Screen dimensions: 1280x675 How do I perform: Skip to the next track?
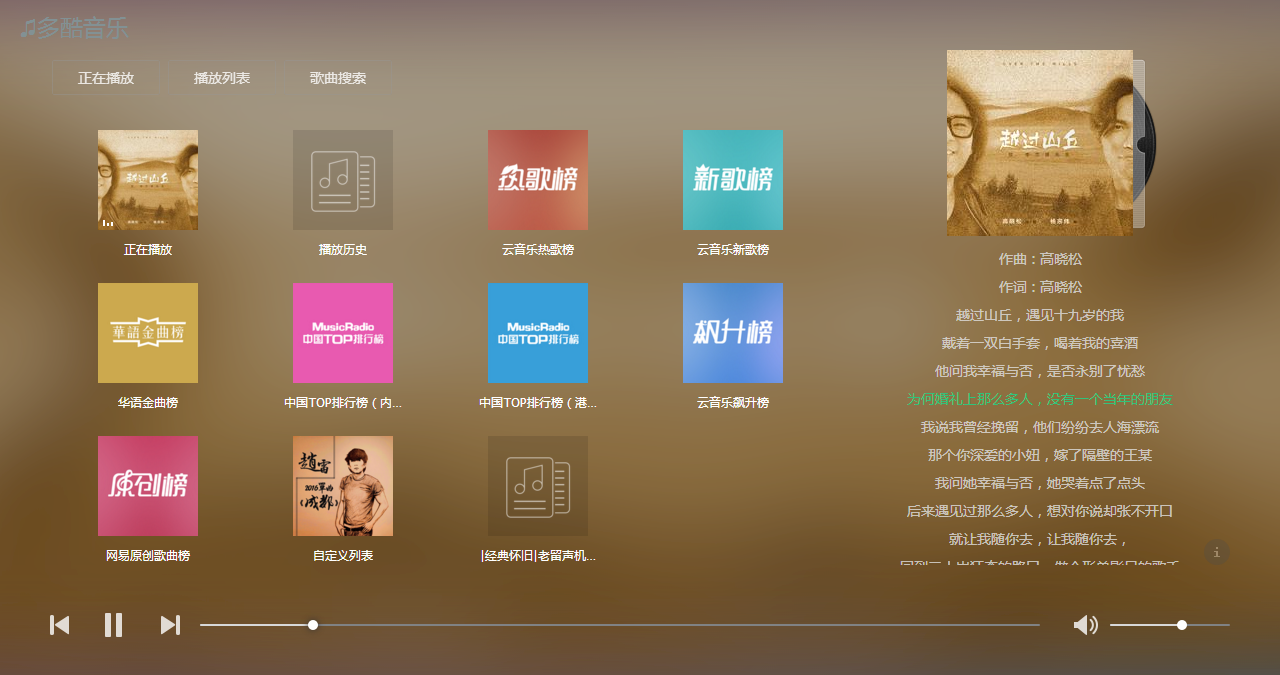170,625
